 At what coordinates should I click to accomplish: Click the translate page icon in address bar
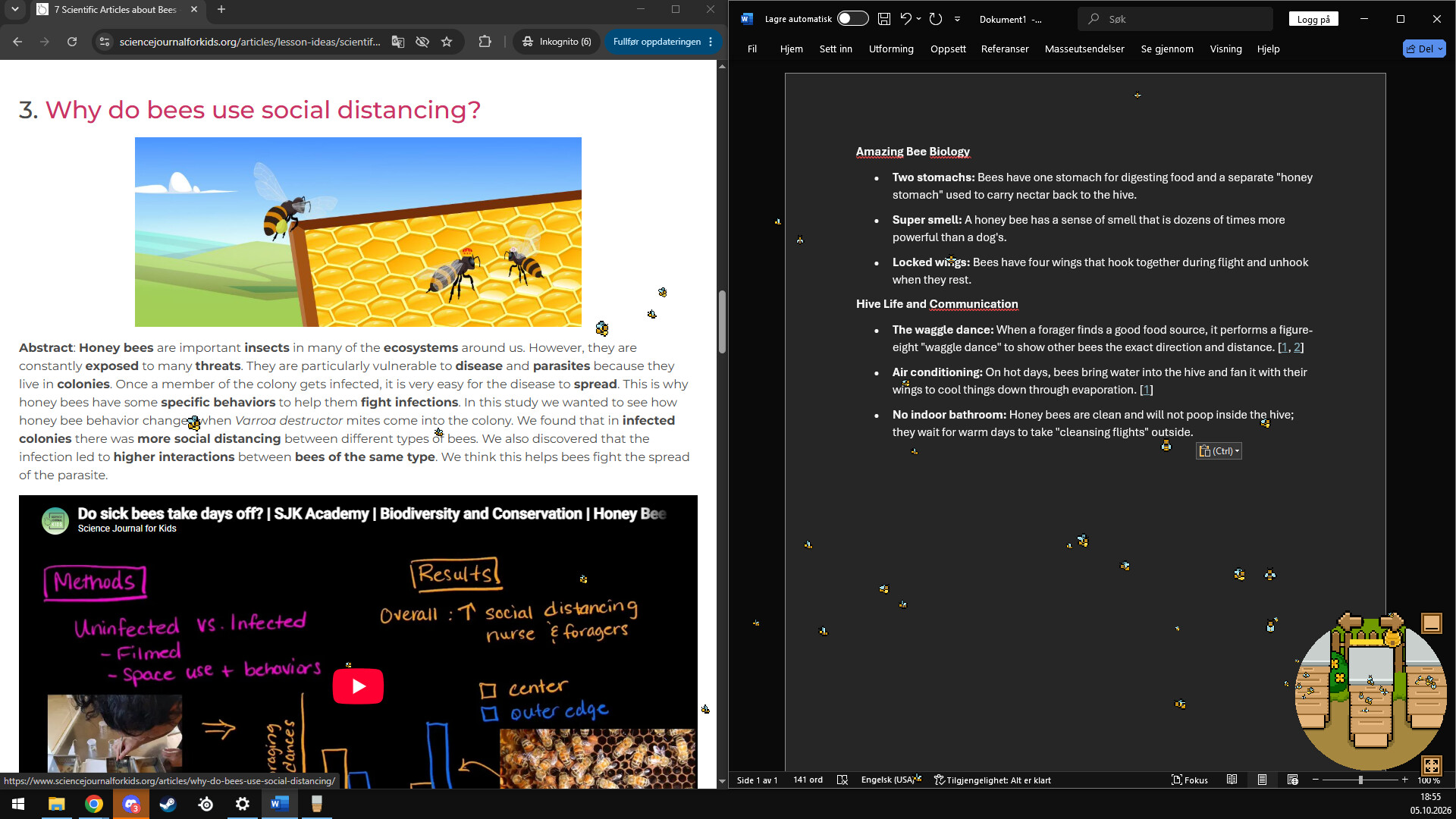(x=398, y=42)
